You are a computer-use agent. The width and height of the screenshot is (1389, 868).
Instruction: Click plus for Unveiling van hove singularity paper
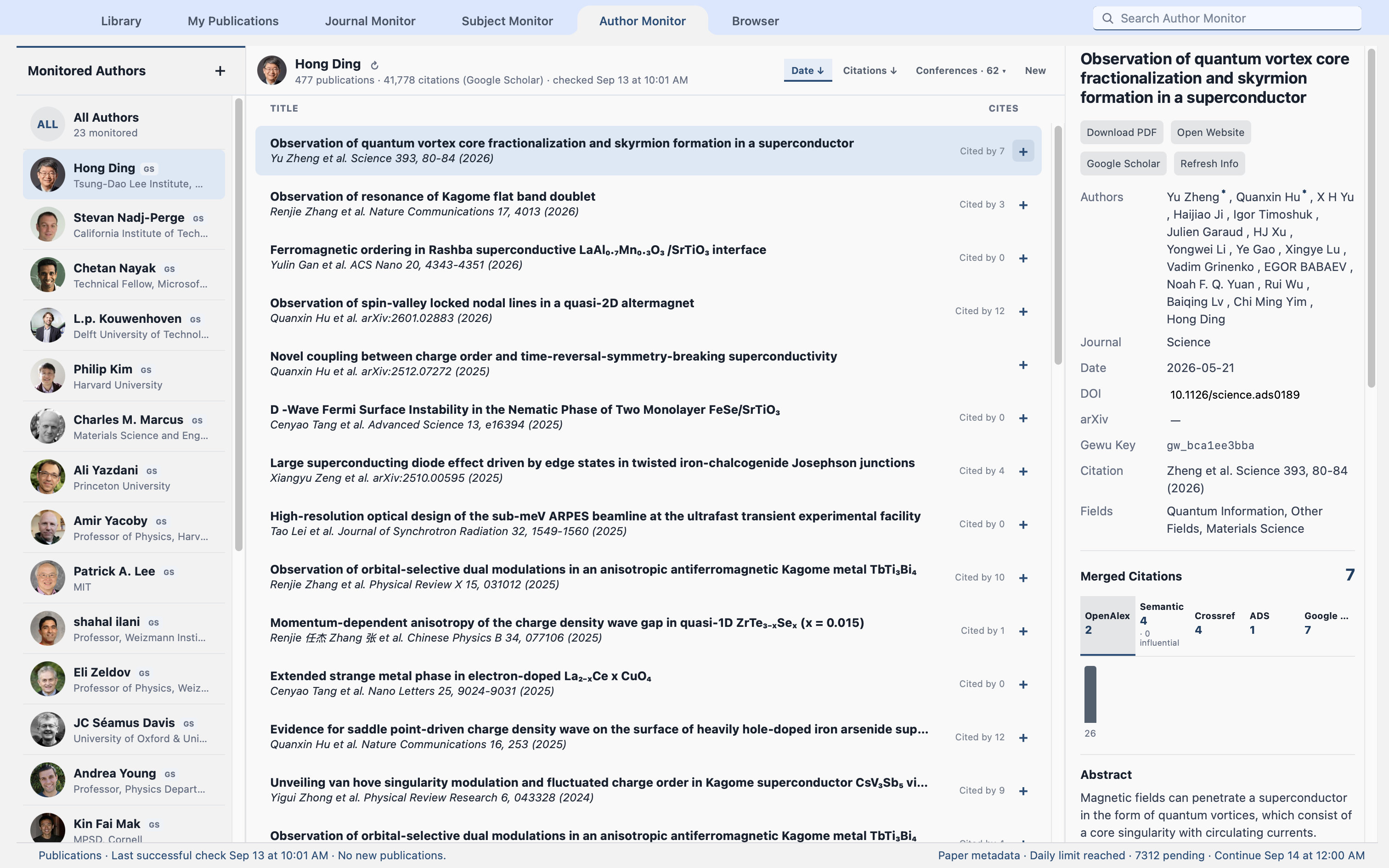1023,792
